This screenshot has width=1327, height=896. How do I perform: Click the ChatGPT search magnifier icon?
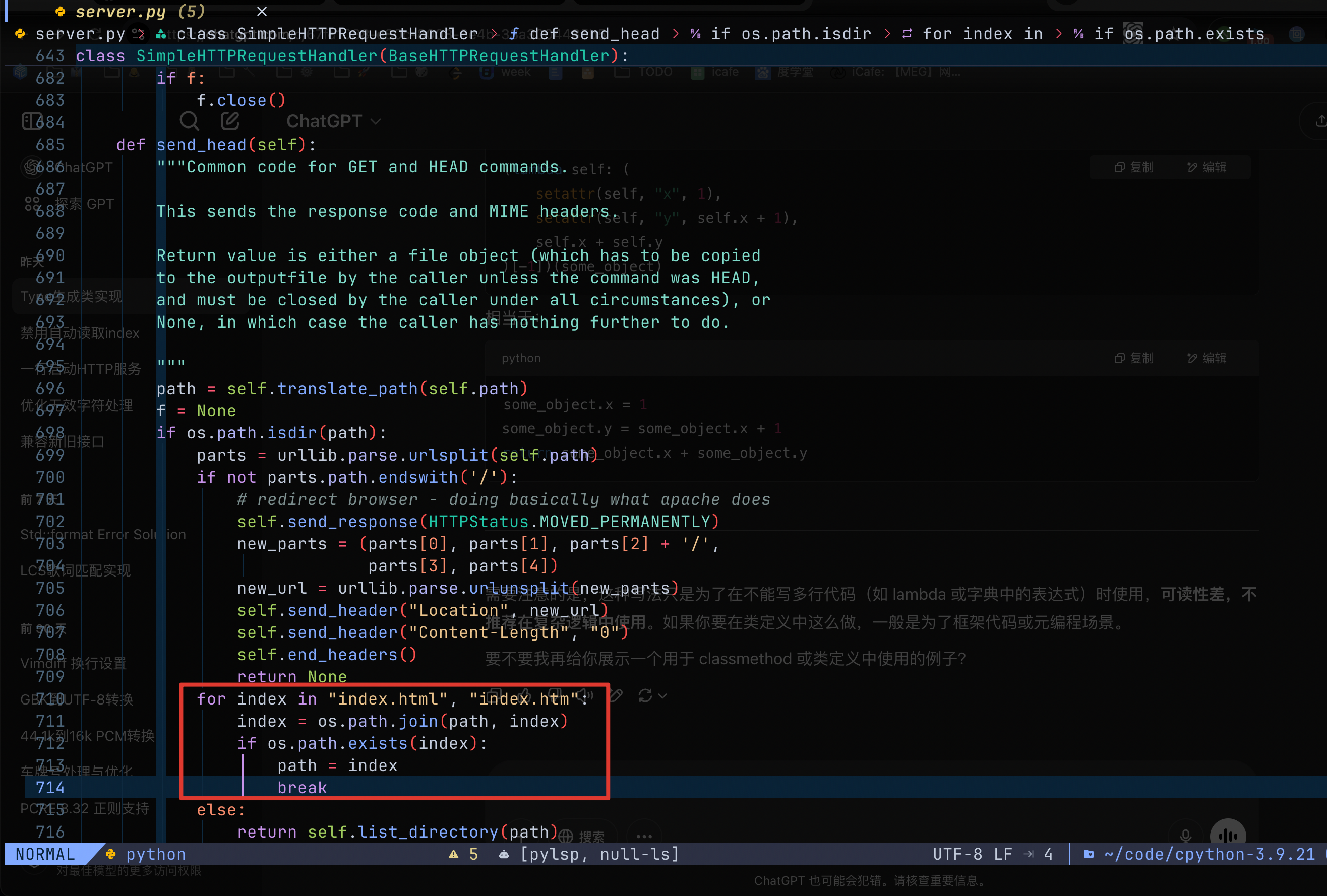click(x=189, y=121)
